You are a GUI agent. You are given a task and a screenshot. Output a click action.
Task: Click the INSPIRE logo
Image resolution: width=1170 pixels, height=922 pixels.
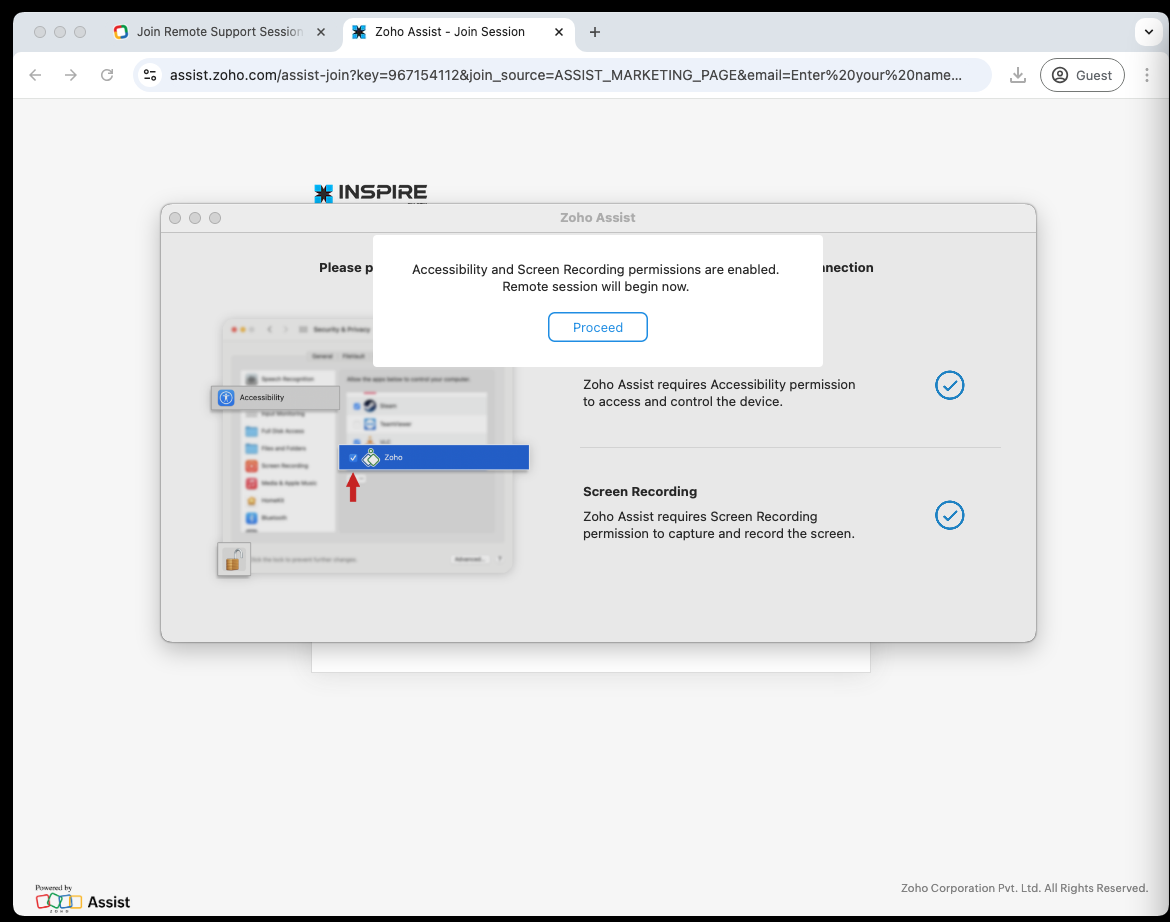(x=371, y=193)
